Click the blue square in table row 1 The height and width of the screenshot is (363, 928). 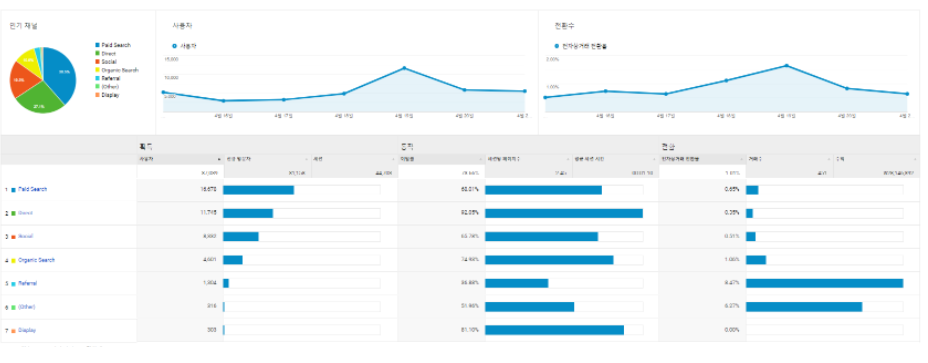[x=13, y=190]
